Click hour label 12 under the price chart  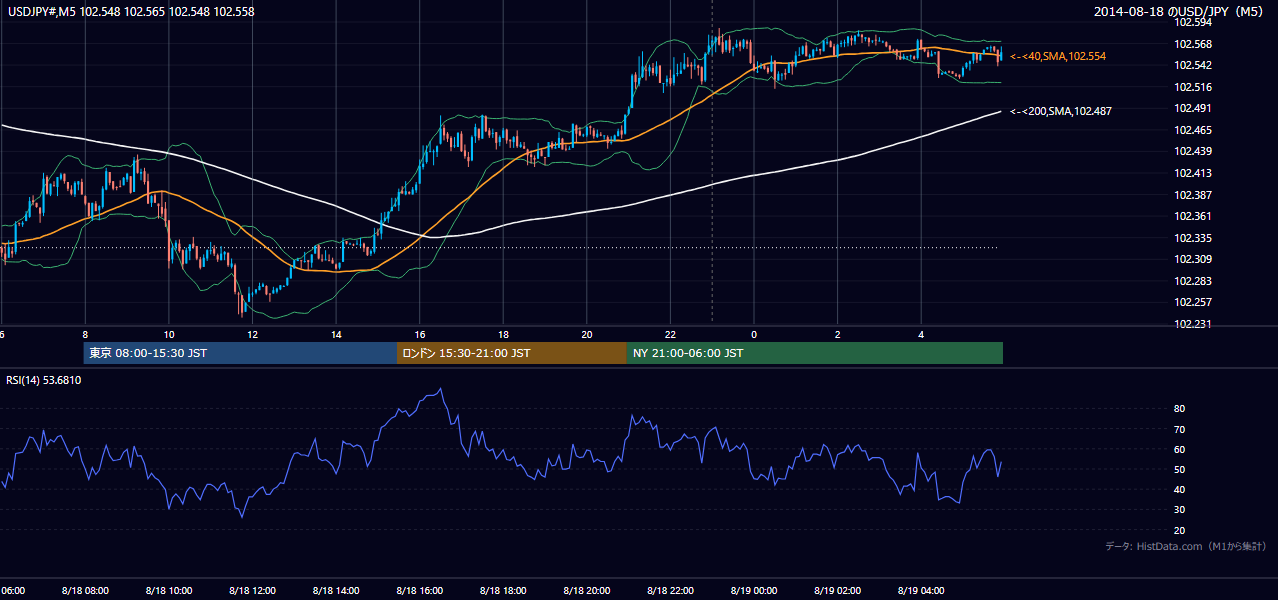pyautogui.click(x=253, y=334)
